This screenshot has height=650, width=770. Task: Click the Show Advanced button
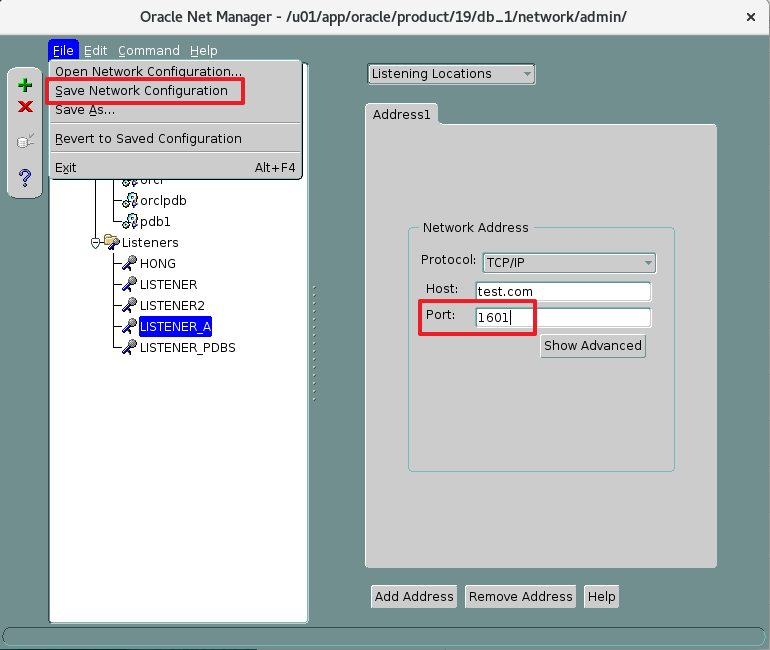coord(593,346)
